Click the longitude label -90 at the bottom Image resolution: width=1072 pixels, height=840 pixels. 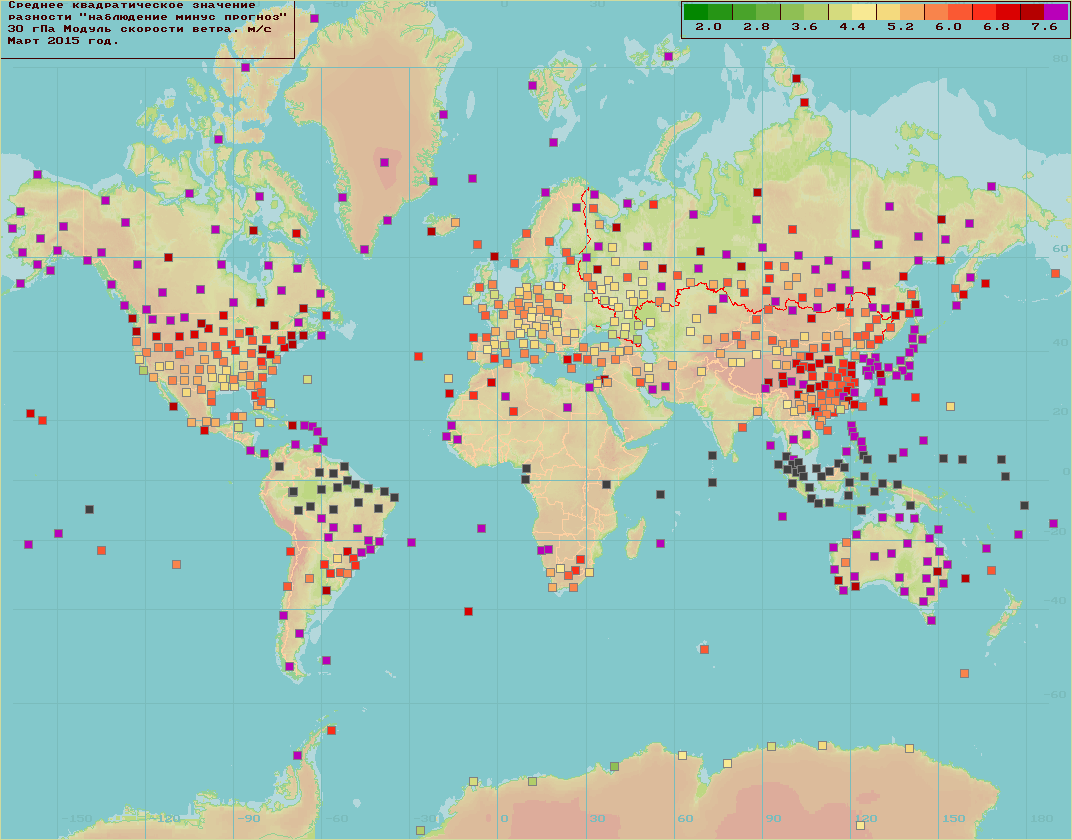[x=249, y=818]
